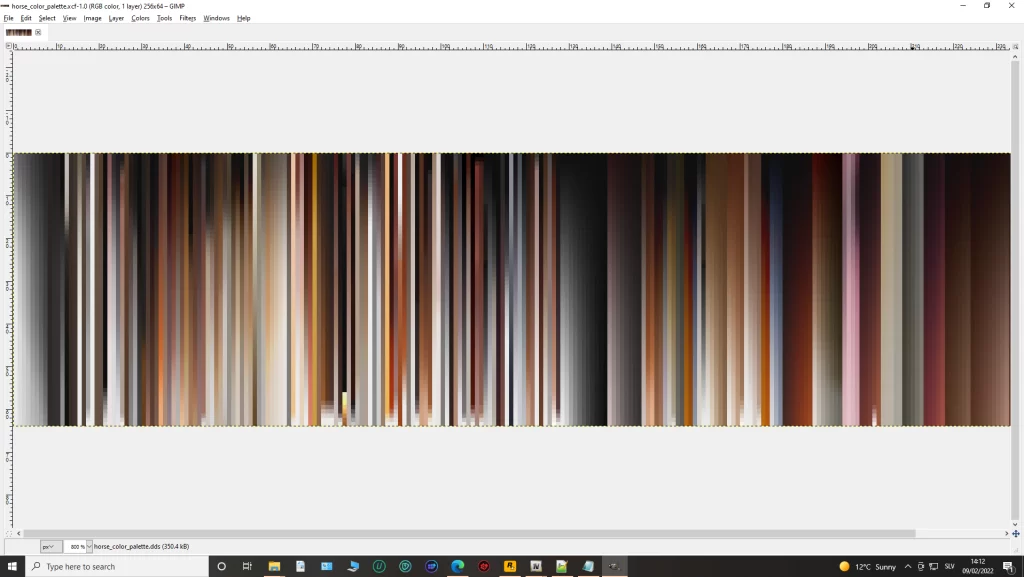
Task: Show hidden system tray icons
Action: [x=907, y=566]
